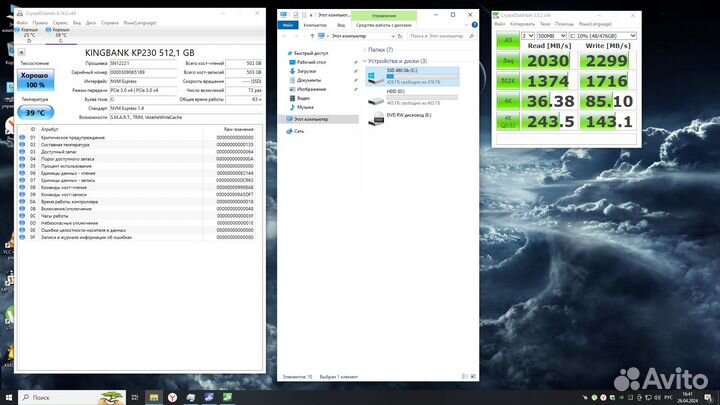
Task: Open Сервис menu in CrystalDiskInfo
Action: (60, 22)
